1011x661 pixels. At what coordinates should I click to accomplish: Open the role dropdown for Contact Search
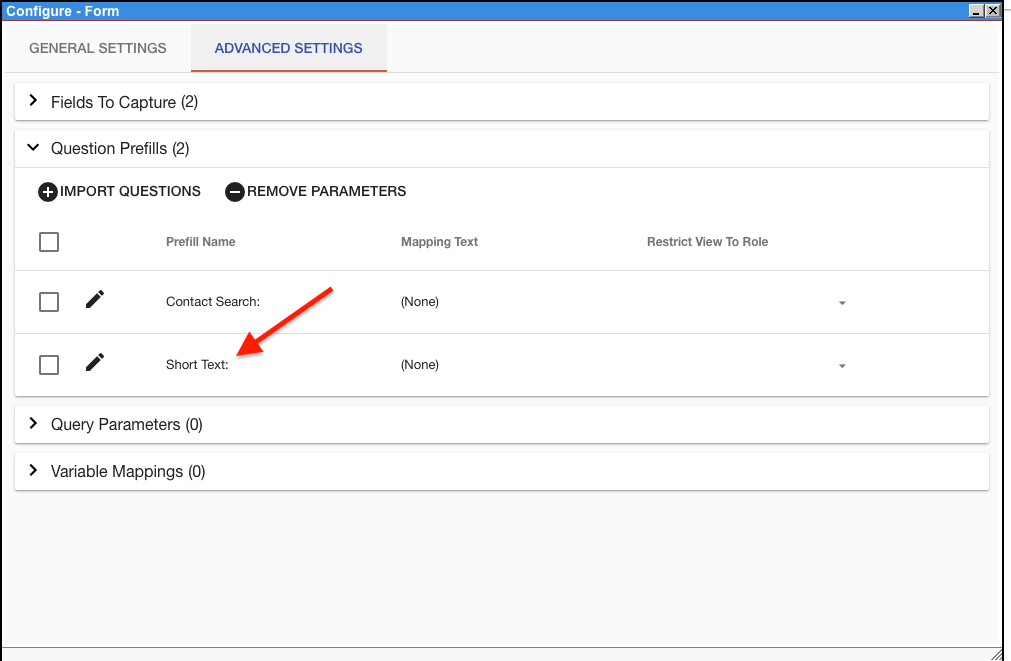(x=842, y=301)
